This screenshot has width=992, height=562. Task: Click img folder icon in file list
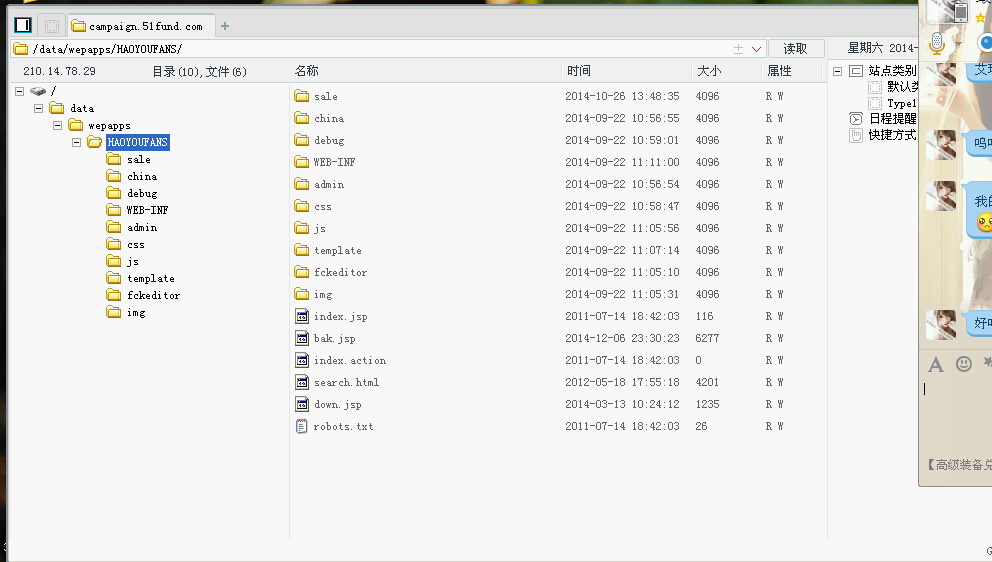tap(302, 294)
